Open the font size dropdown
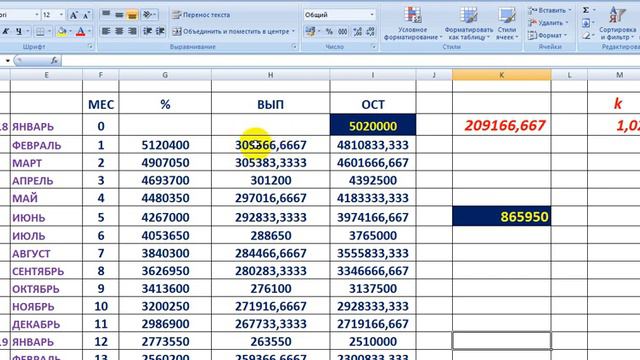Viewport: 640px width, 360px height. pos(62,15)
